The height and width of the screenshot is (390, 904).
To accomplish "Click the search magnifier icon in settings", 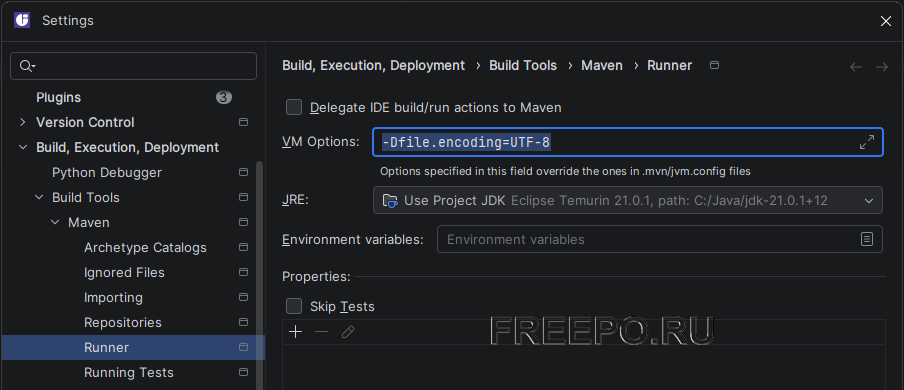I will point(25,66).
